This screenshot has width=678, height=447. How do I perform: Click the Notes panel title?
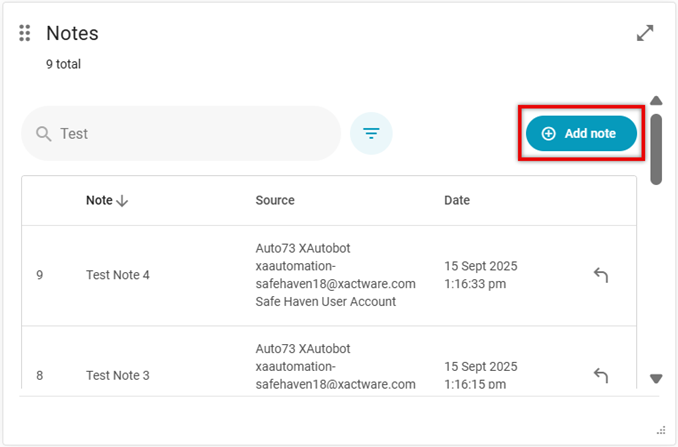pos(72,33)
